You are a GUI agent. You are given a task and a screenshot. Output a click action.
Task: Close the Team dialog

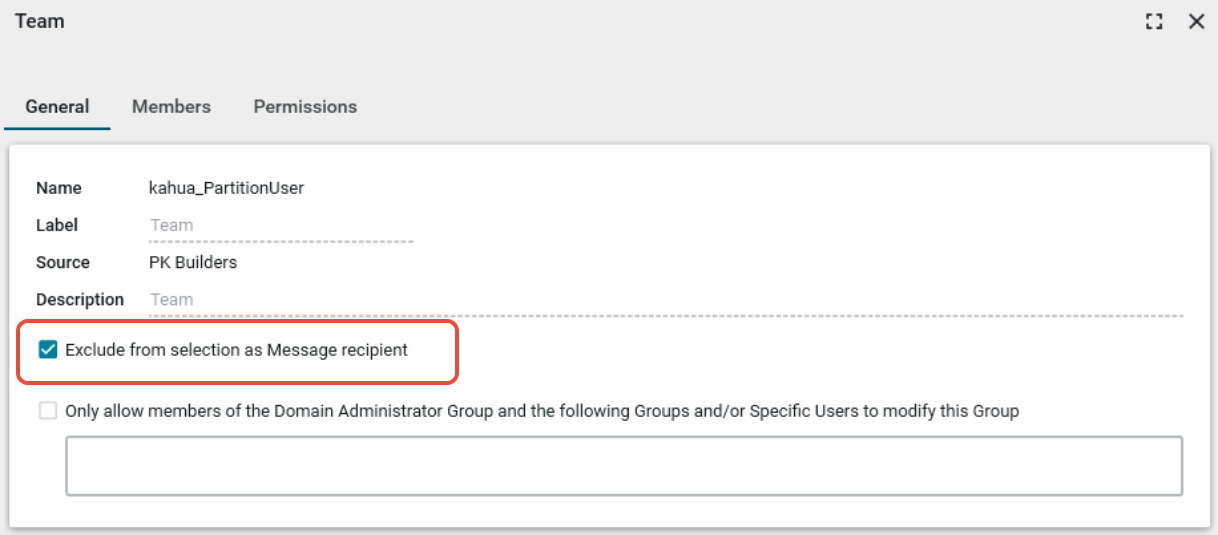pos(1196,22)
